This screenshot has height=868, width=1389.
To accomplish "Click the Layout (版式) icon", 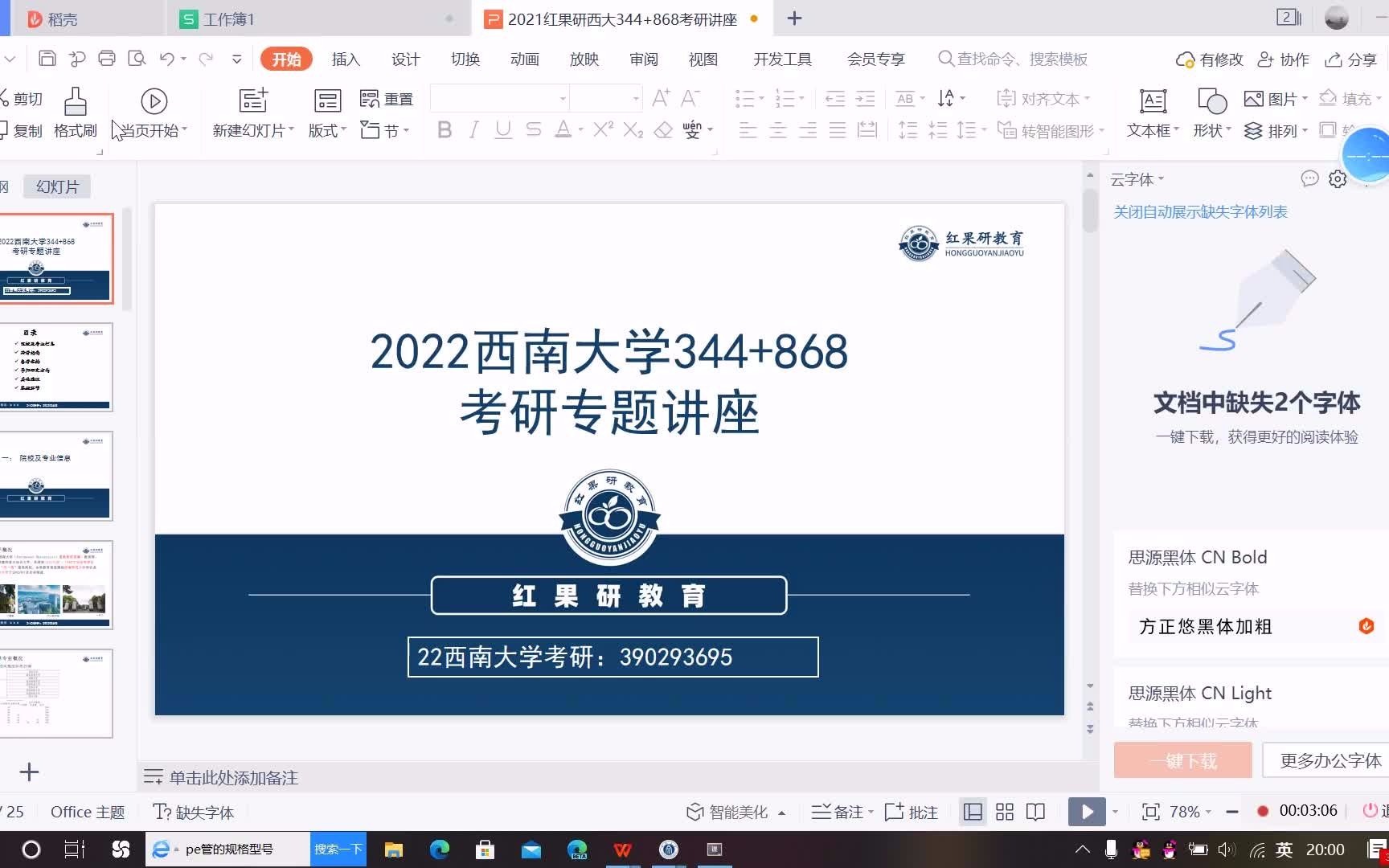I will pyautogui.click(x=327, y=100).
